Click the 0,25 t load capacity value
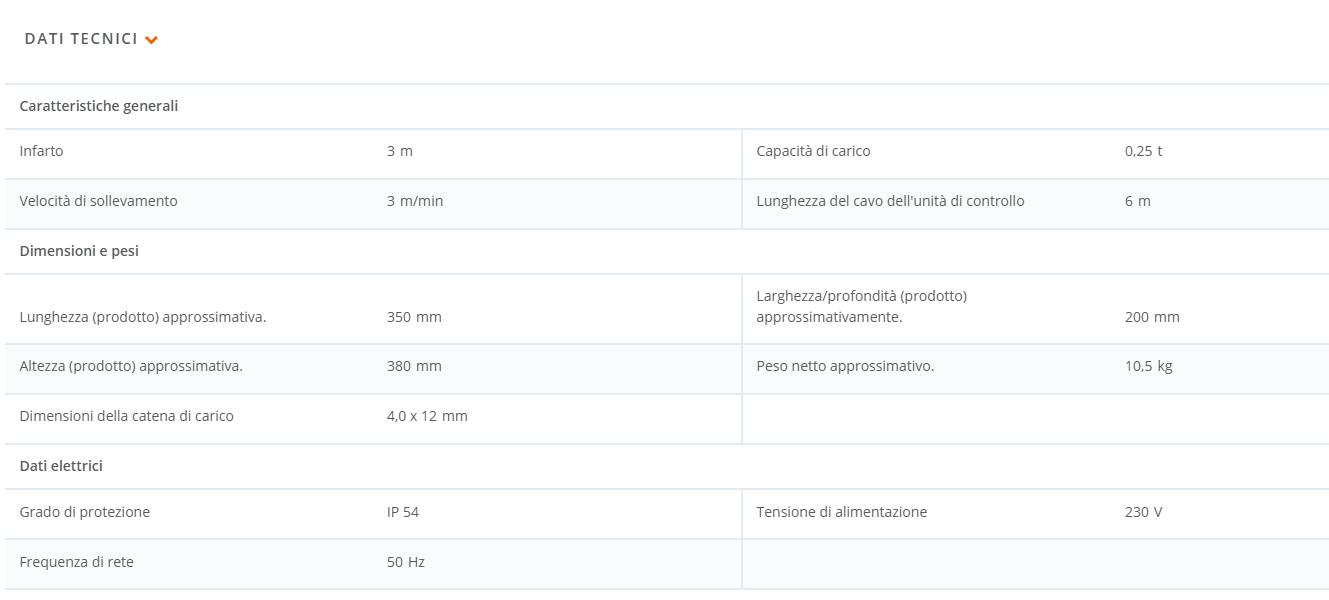 point(1143,151)
